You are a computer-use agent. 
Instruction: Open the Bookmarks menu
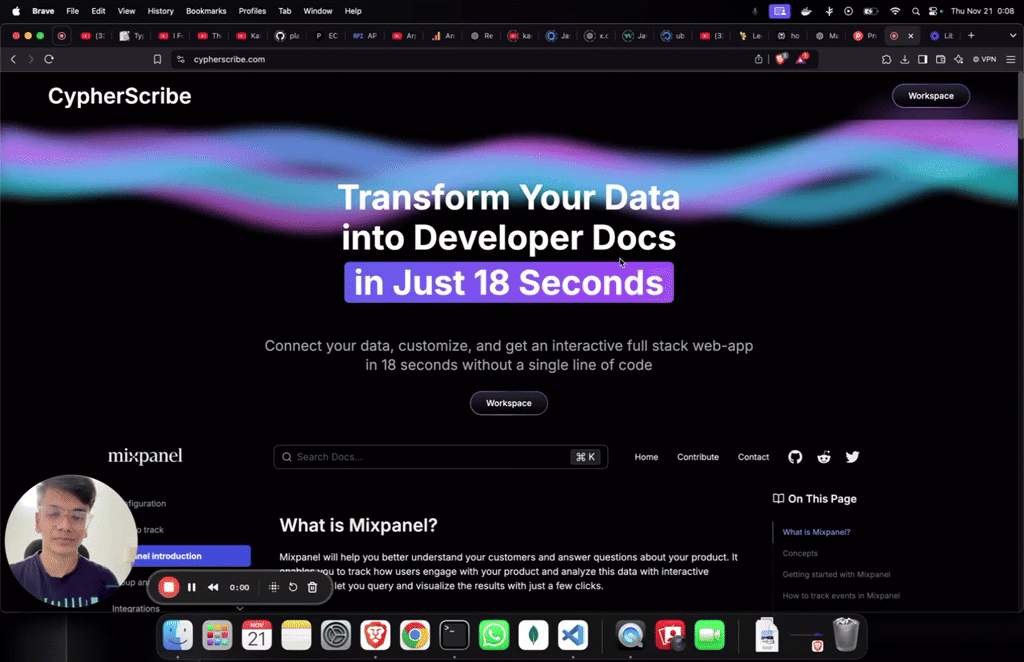pyautogui.click(x=206, y=11)
